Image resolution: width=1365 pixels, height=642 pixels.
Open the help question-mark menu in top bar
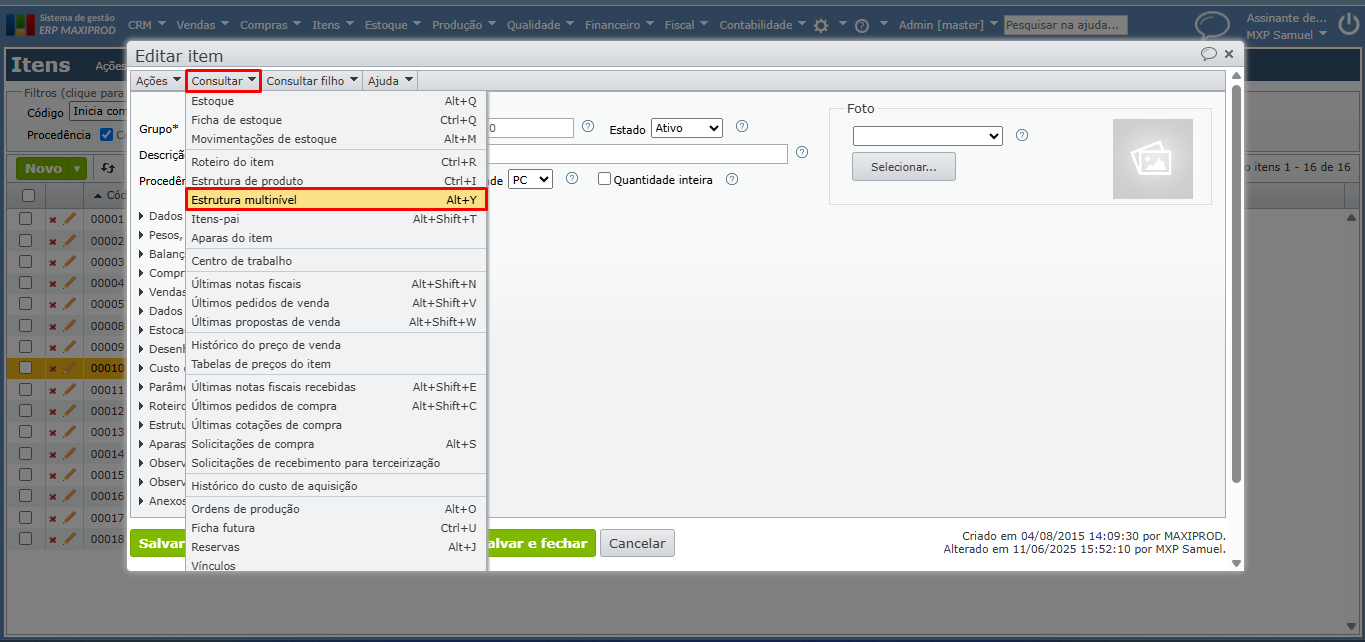(862, 26)
